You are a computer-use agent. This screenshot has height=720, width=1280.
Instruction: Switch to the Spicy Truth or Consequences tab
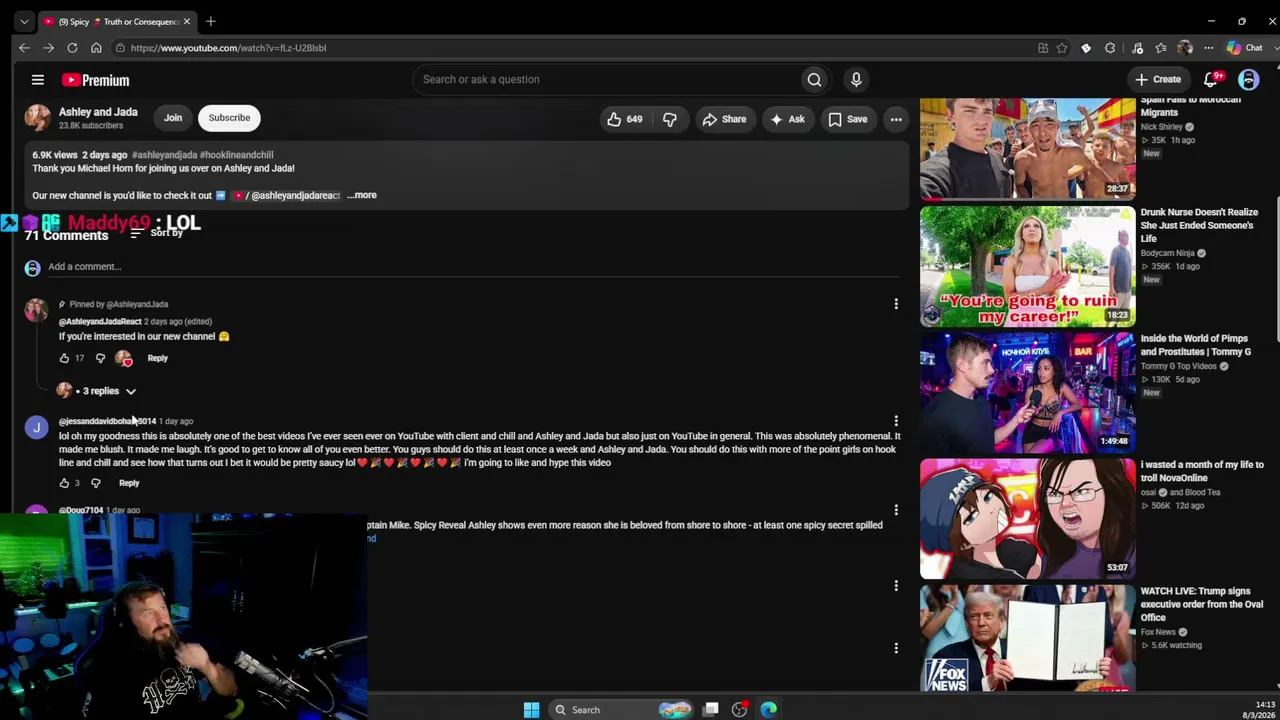[x=118, y=21]
